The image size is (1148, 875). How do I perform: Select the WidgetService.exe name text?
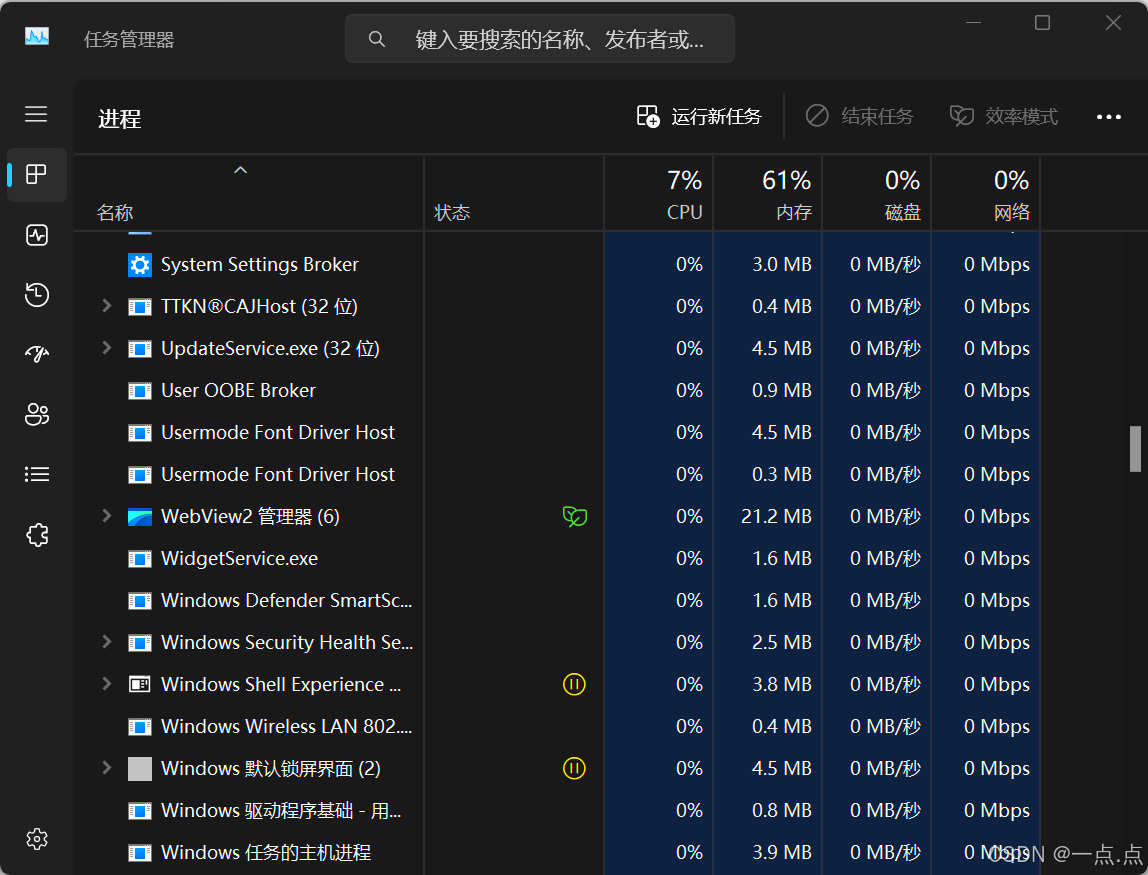pyautogui.click(x=239, y=559)
